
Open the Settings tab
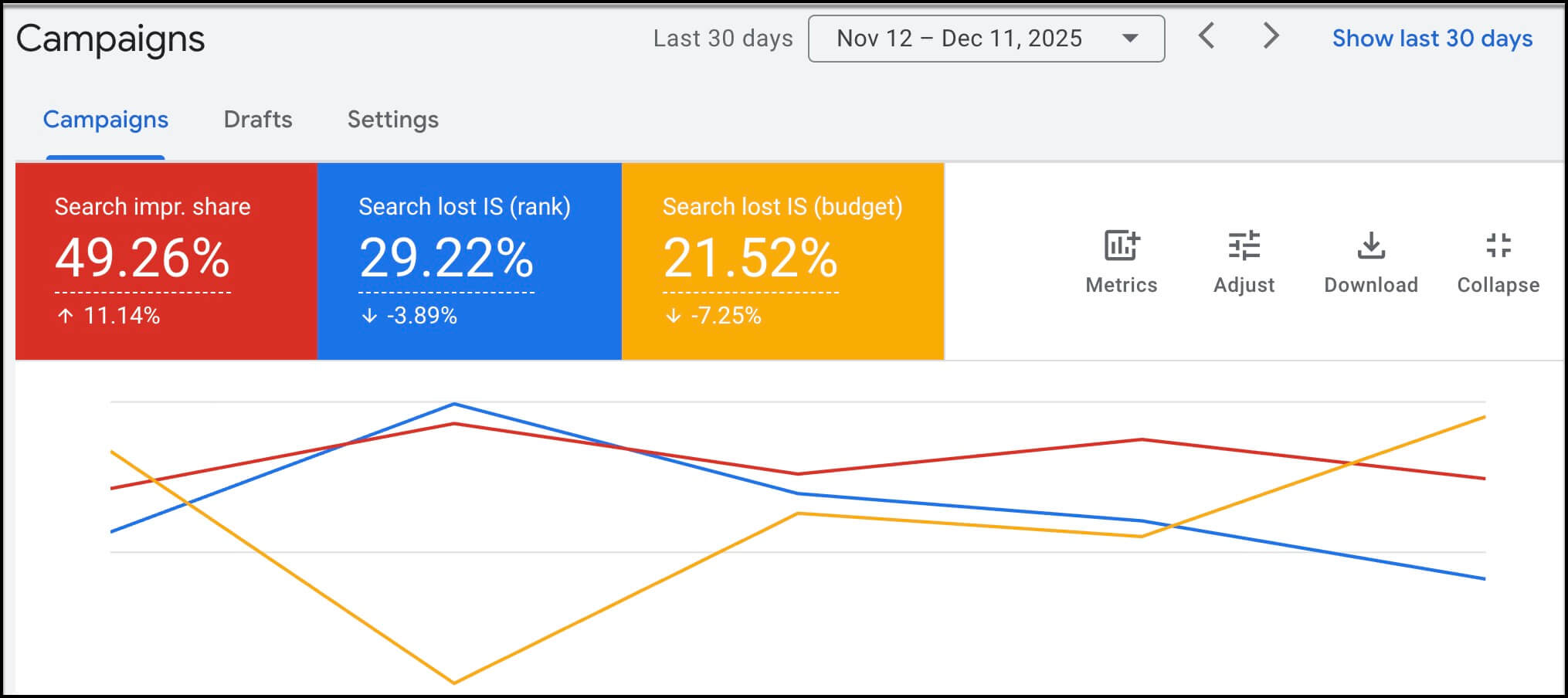pos(393,120)
